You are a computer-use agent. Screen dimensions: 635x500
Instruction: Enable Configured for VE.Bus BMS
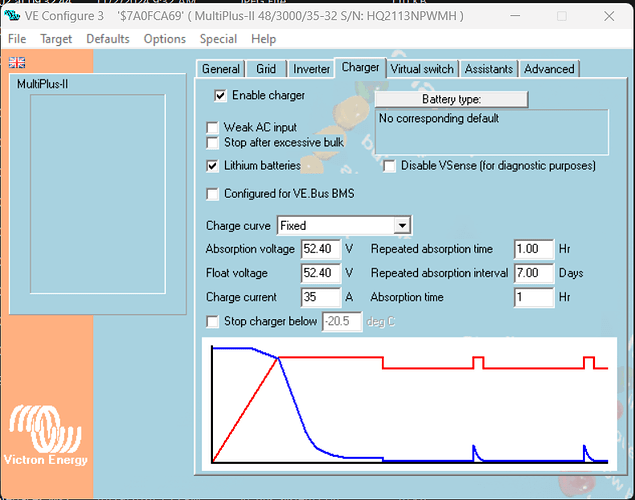pos(212,194)
